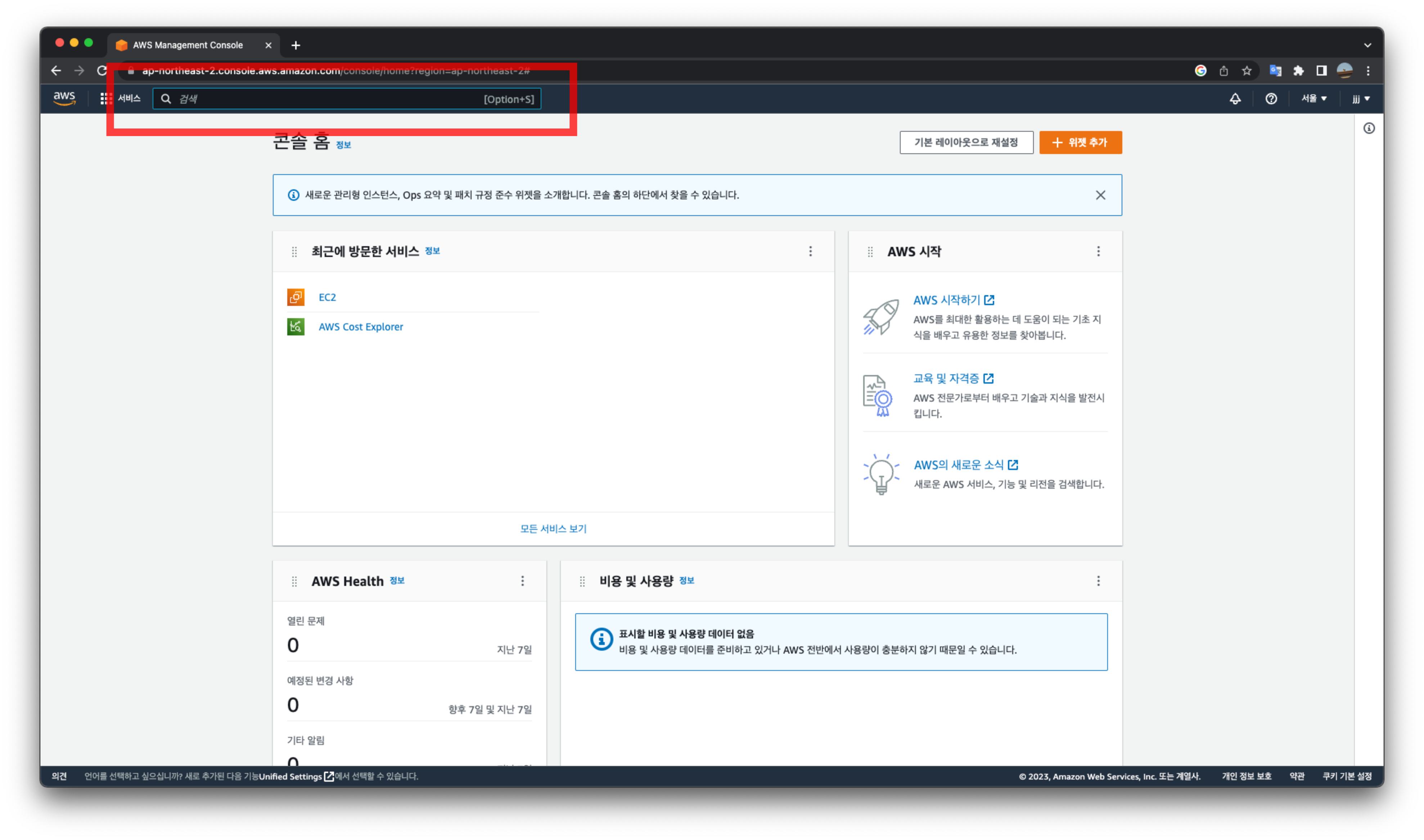This screenshot has height=840, width=1424.
Task: Focus the AWS 검색 search field
Action: pyautogui.click(x=328, y=99)
